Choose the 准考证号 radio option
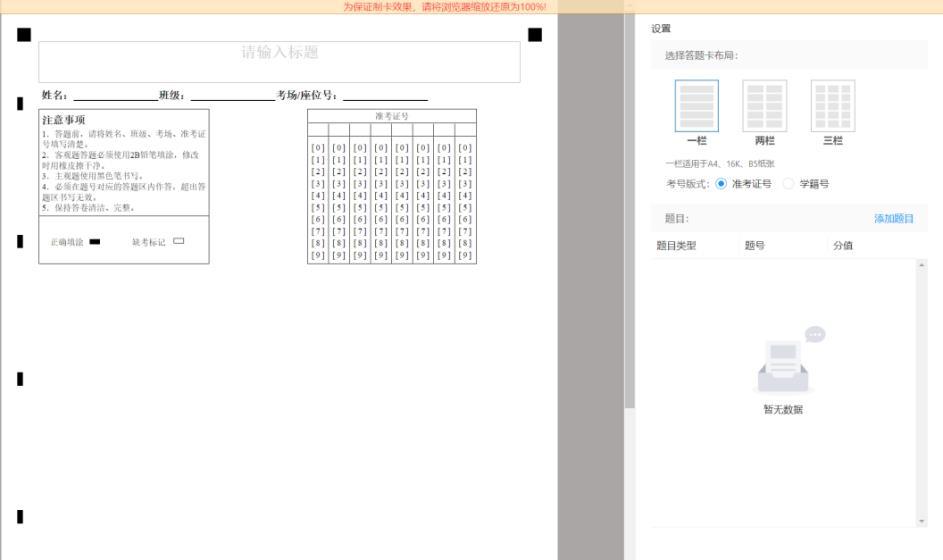The image size is (943, 560). coord(720,183)
